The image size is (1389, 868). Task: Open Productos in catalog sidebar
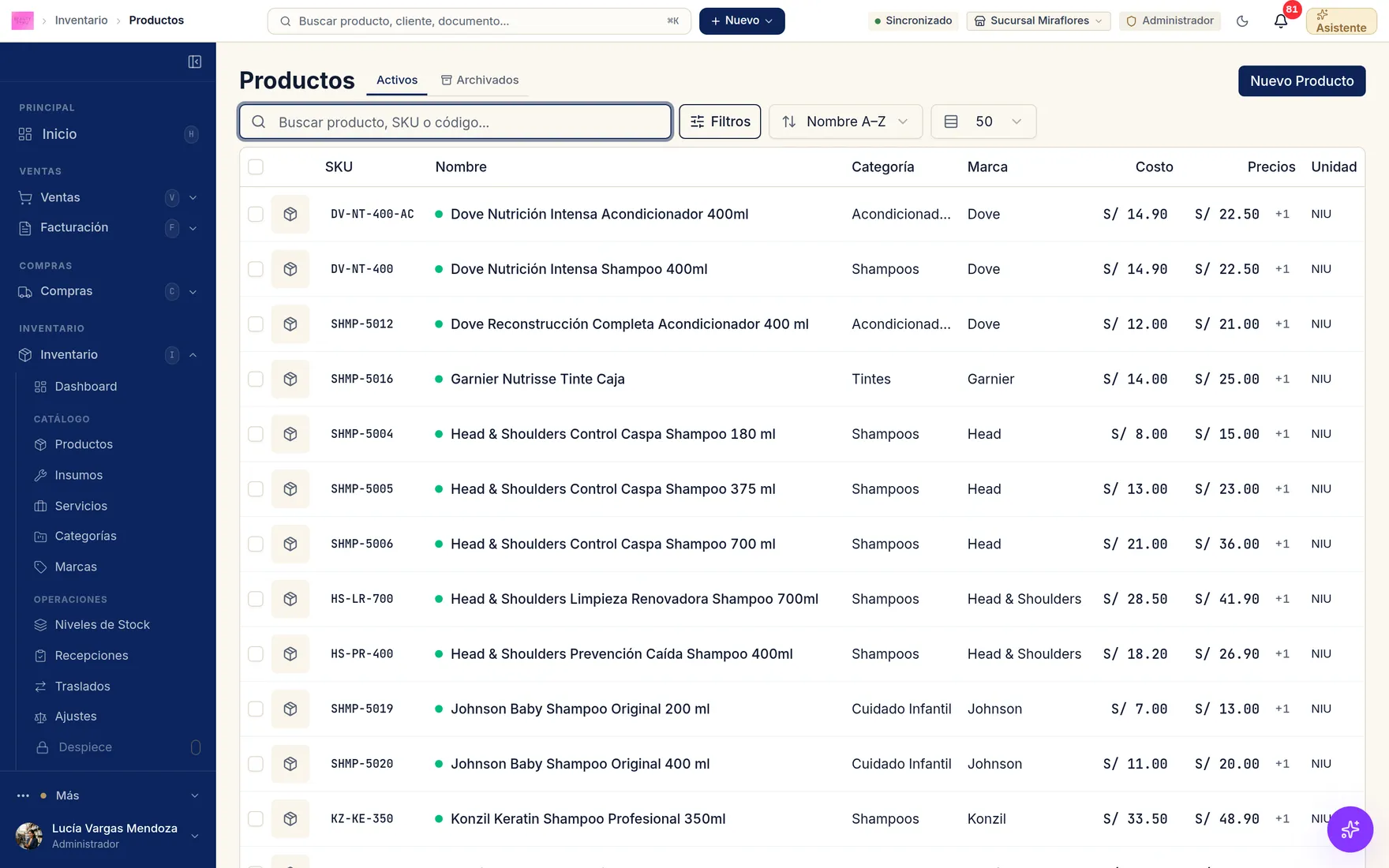[84, 444]
